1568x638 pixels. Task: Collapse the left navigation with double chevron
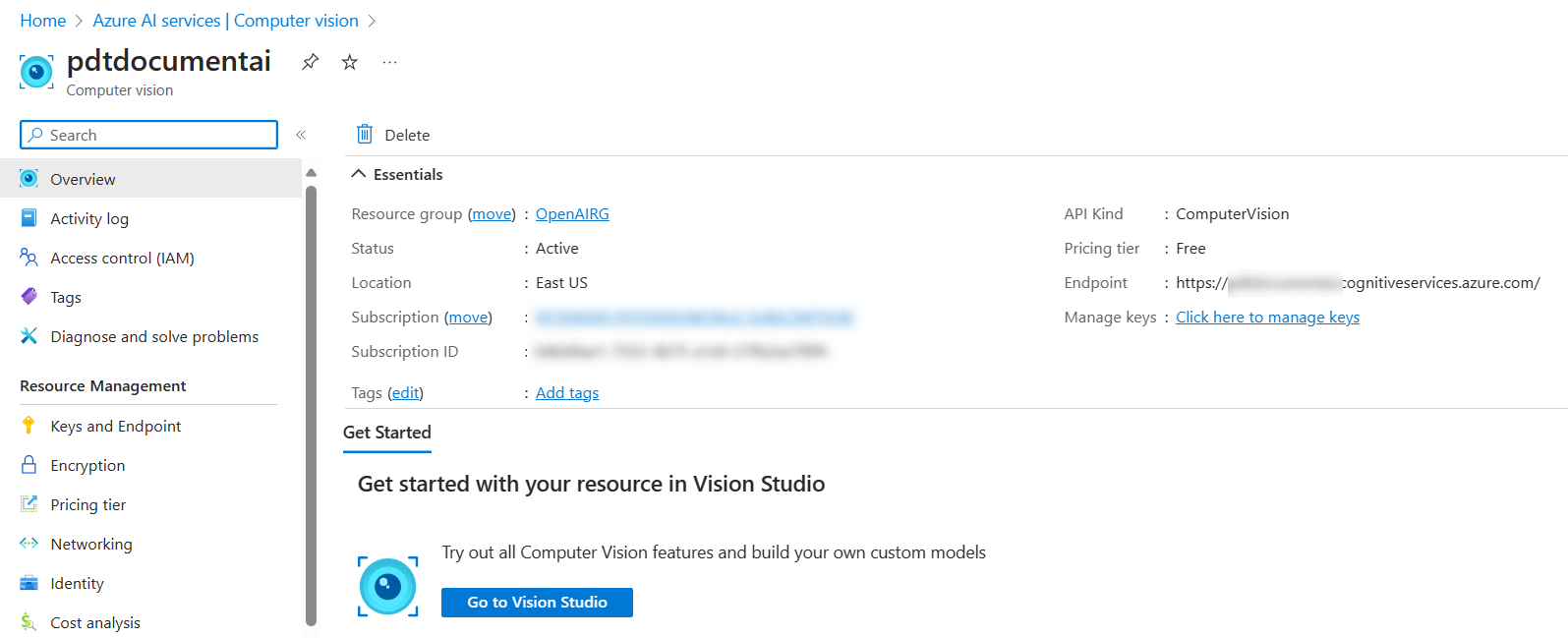click(x=301, y=135)
